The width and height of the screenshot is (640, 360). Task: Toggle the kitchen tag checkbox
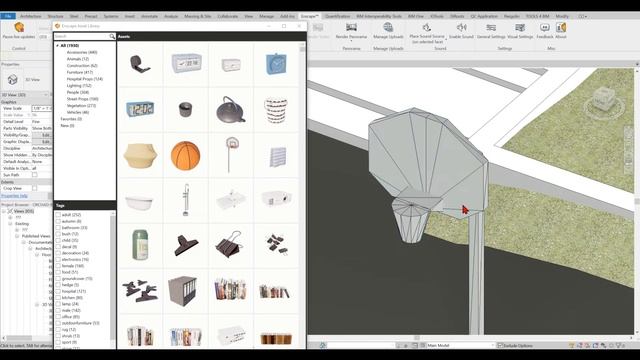(x=58, y=298)
